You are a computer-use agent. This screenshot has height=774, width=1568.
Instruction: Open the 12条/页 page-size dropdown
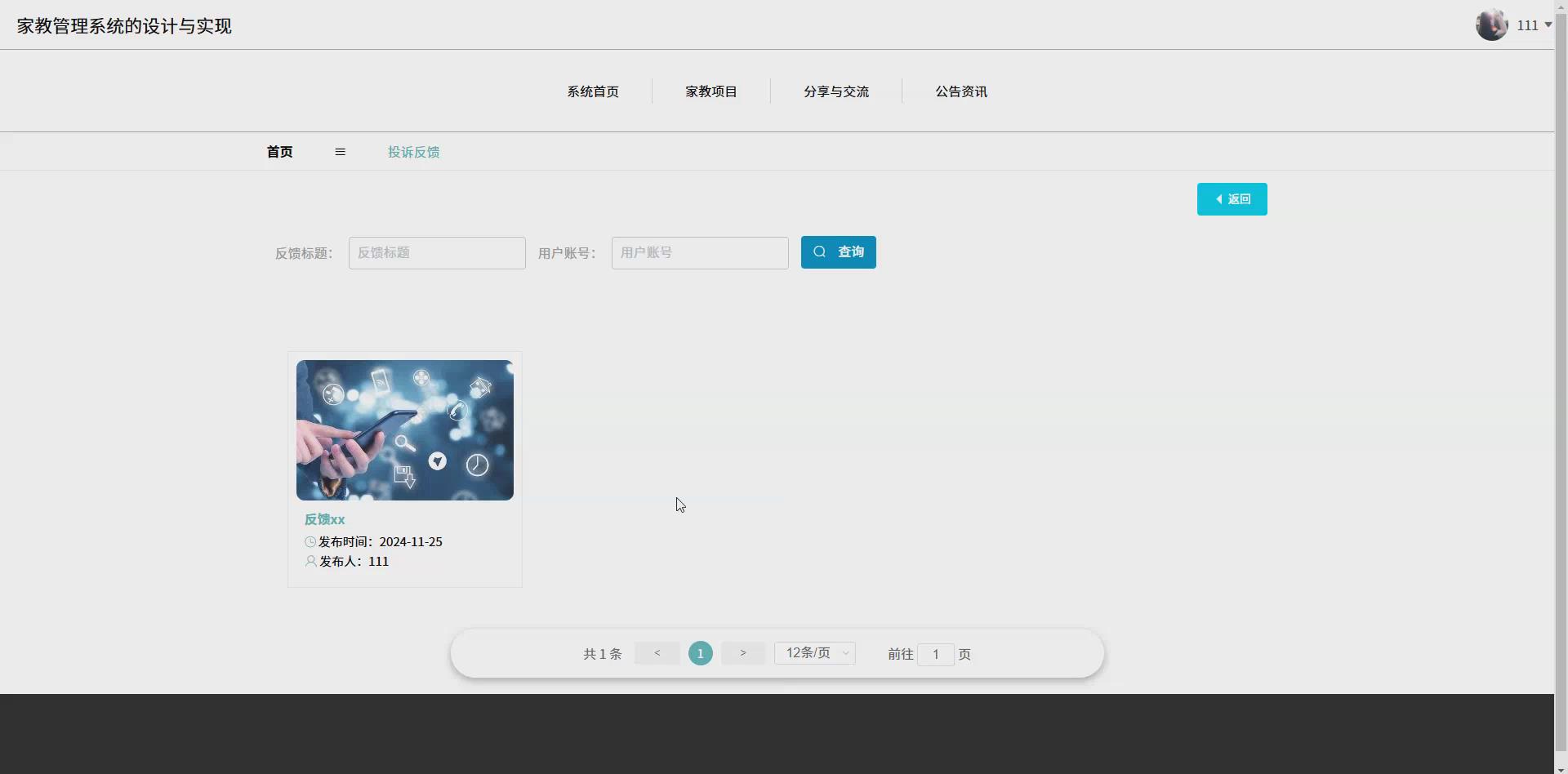point(814,652)
